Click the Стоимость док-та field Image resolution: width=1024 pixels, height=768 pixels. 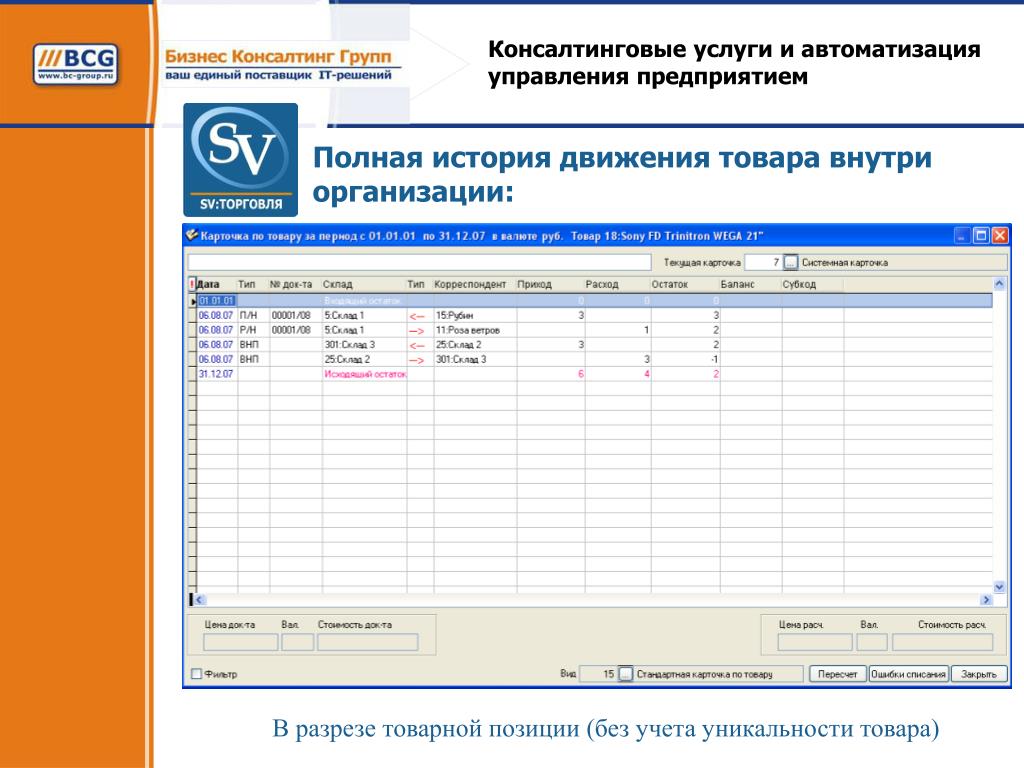pyautogui.click(x=368, y=643)
